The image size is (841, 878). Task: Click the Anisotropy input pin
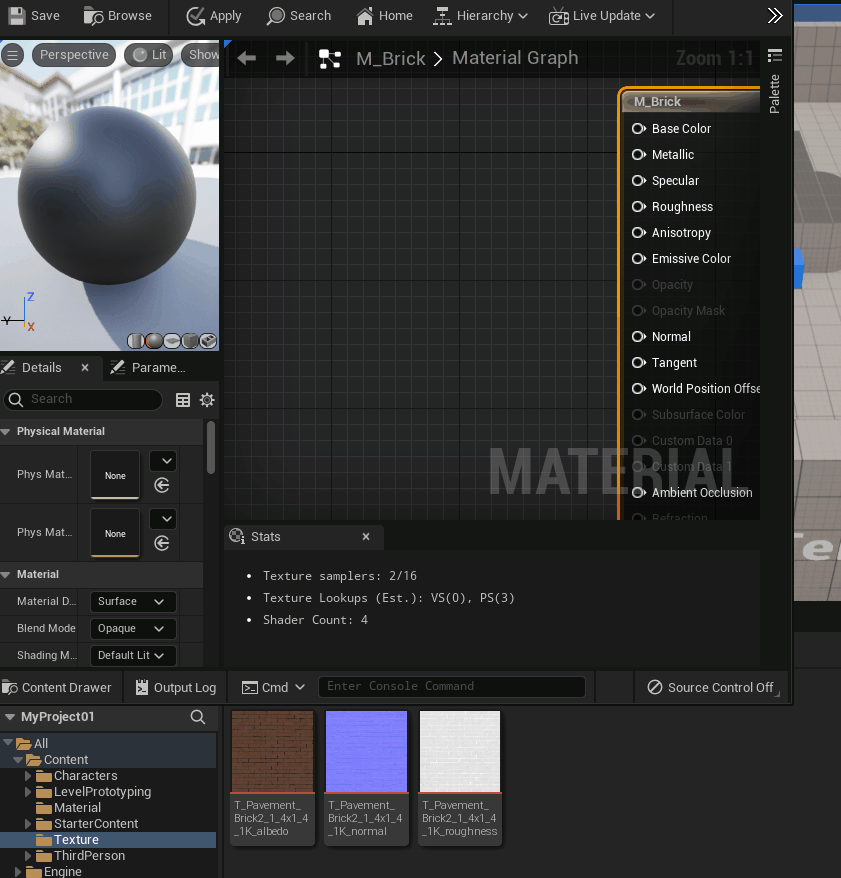[x=639, y=232]
